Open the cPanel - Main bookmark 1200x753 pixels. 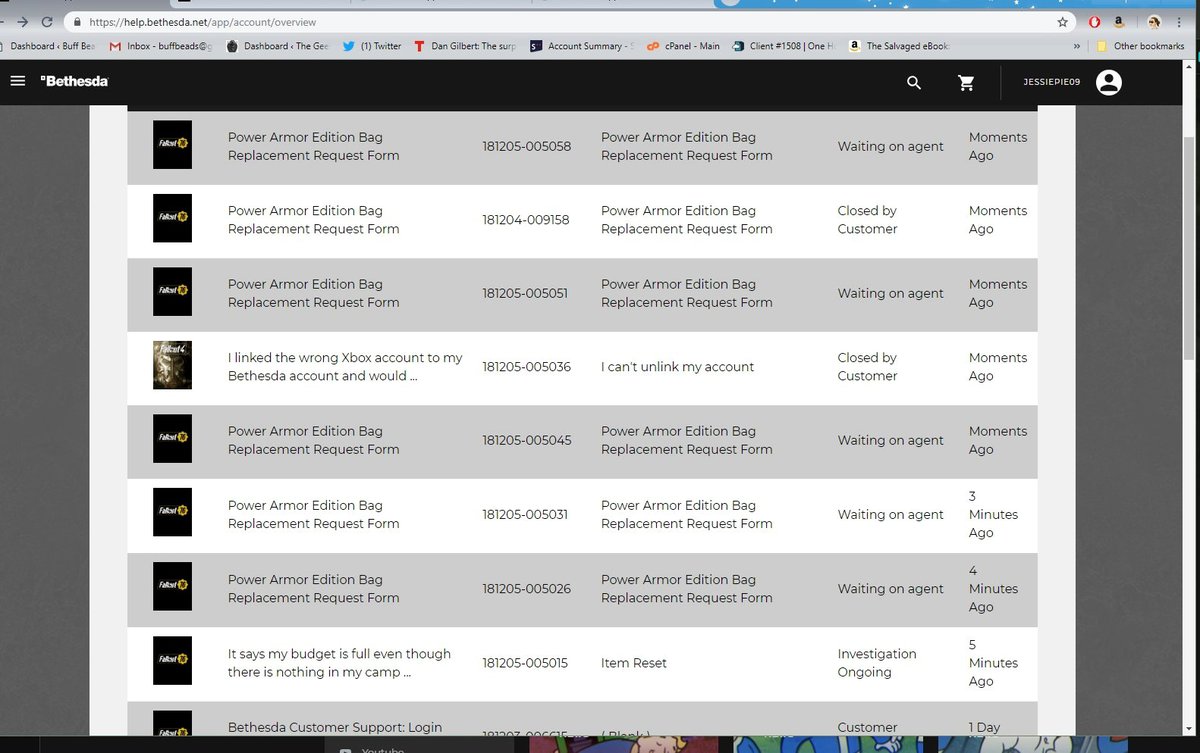683,46
